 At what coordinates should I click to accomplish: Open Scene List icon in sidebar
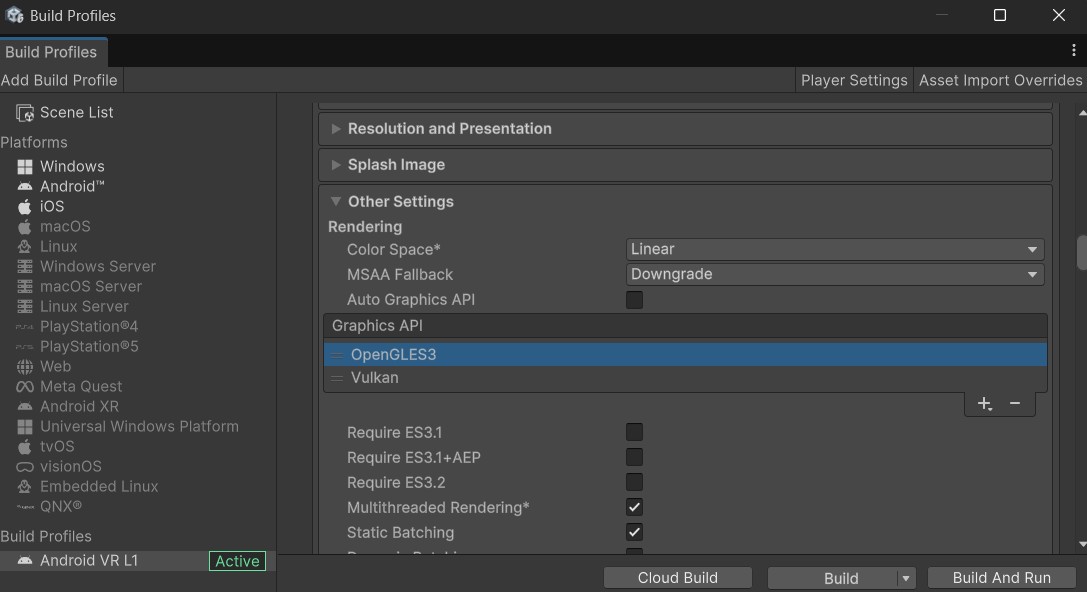pos(25,113)
